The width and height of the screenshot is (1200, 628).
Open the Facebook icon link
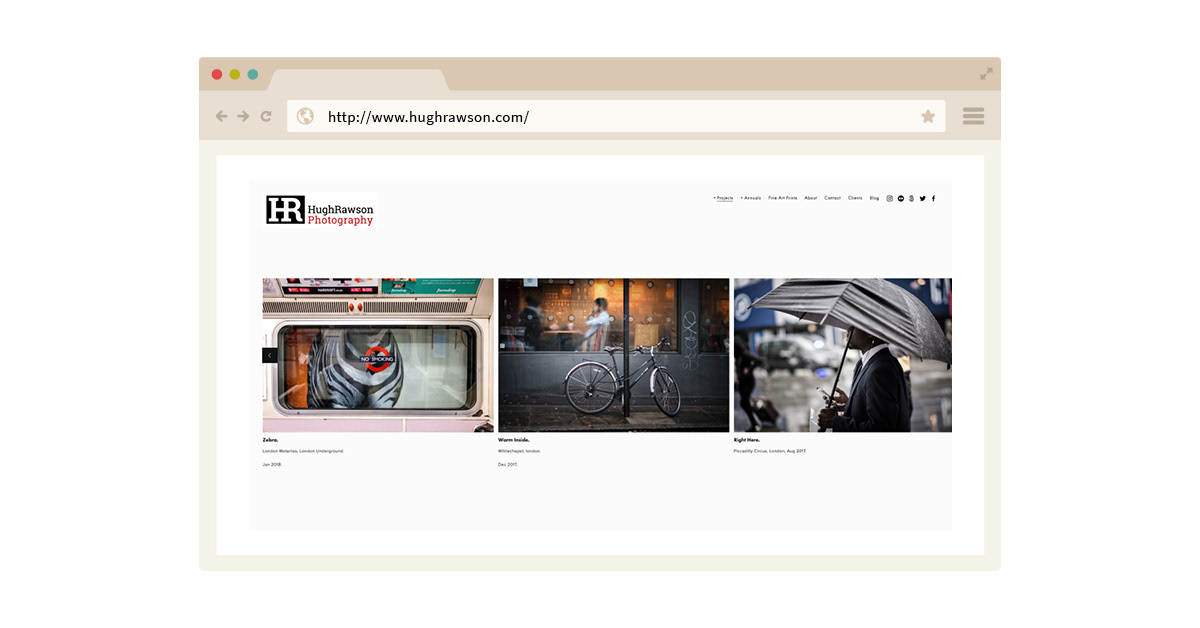click(934, 198)
